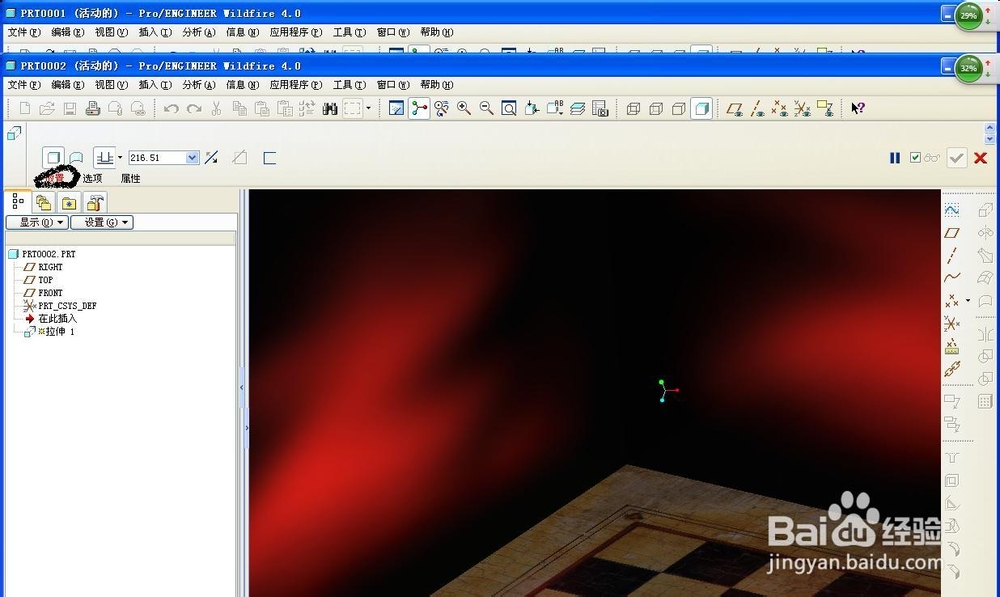
Task: Open the 工具 menu in PRT0002 window
Action: (x=349, y=85)
